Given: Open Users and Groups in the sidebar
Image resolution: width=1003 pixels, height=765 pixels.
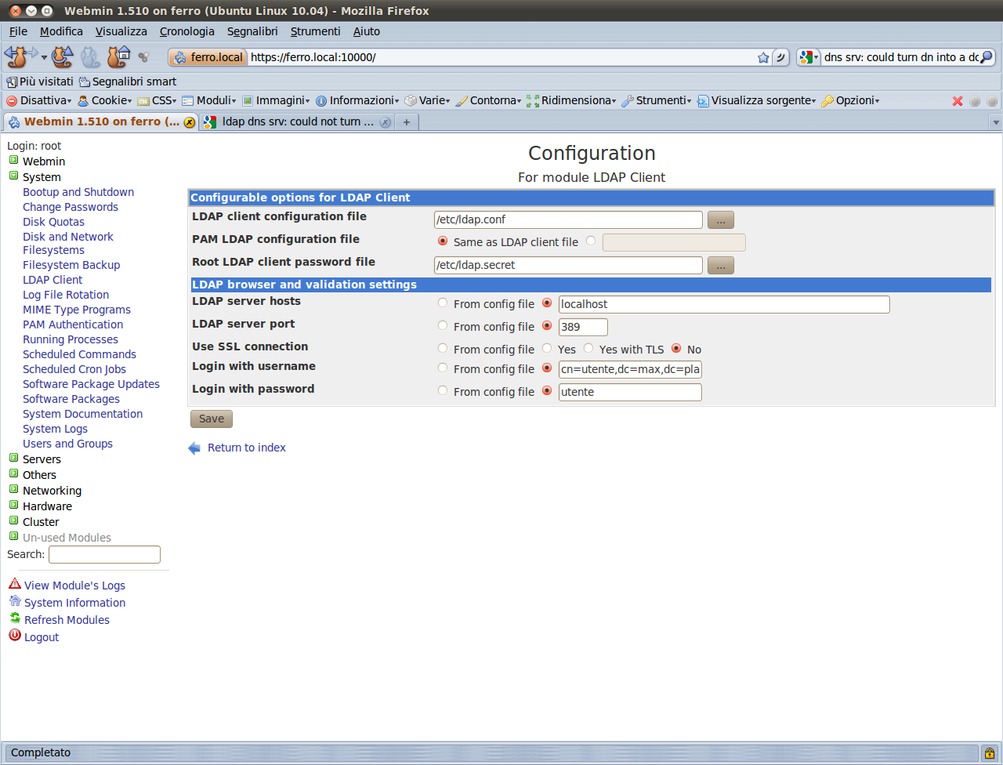Looking at the screenshot, I should 68,444.
